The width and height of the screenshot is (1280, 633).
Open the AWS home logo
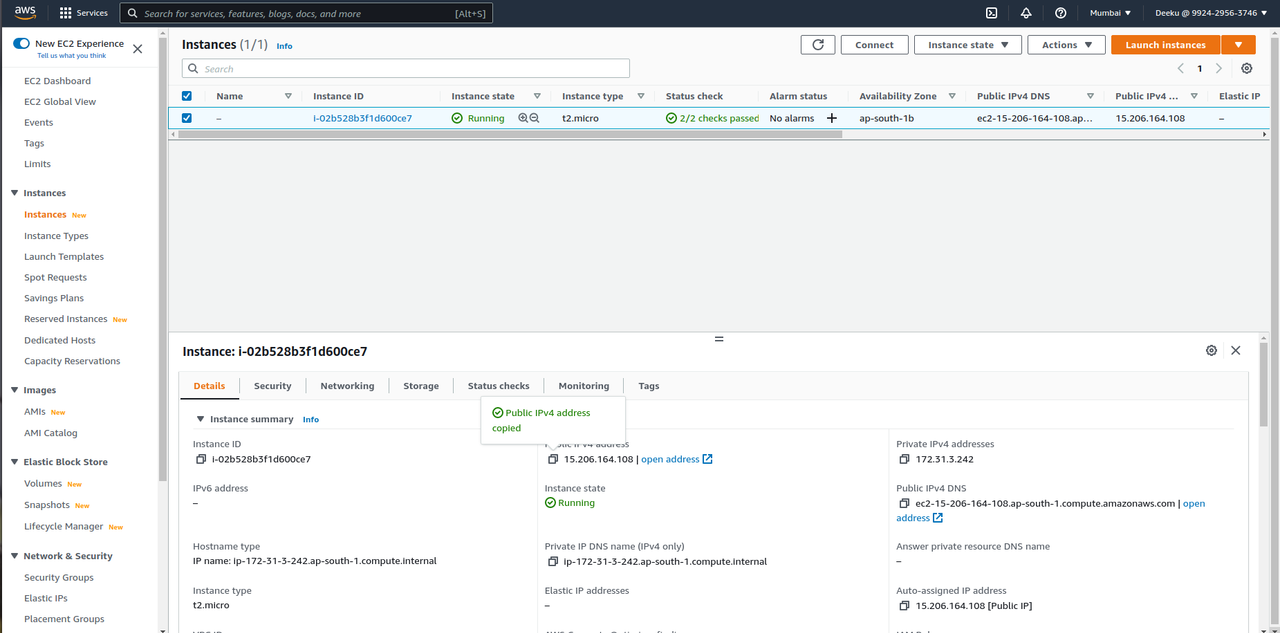point(25,13)
